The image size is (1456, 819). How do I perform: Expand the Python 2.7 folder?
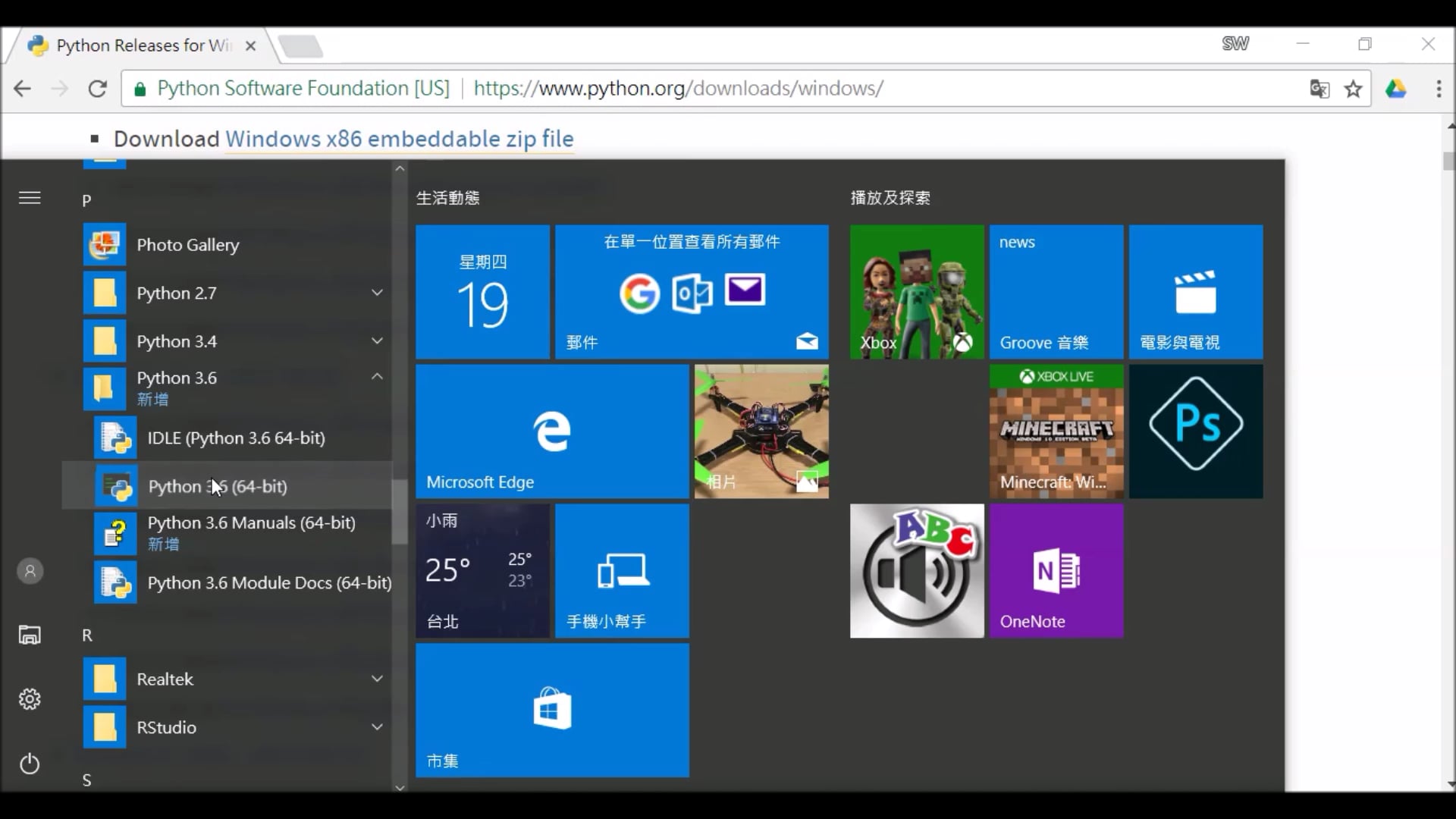point(377,293)
